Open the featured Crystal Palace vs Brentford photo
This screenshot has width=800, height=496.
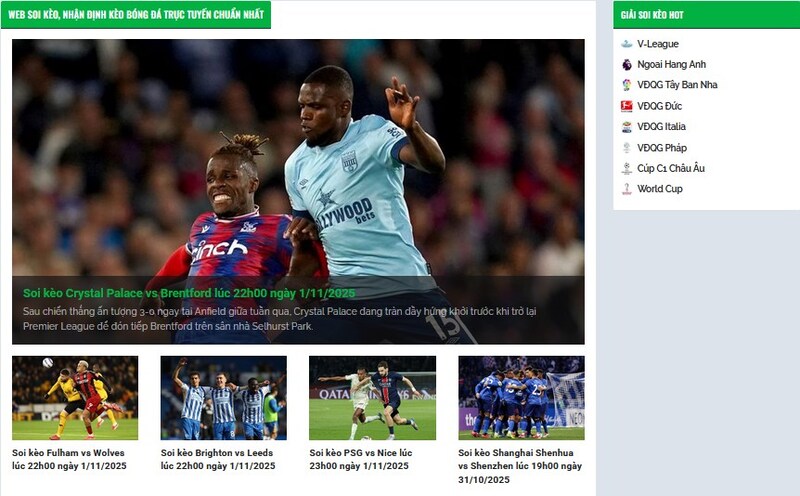(298, 160)
